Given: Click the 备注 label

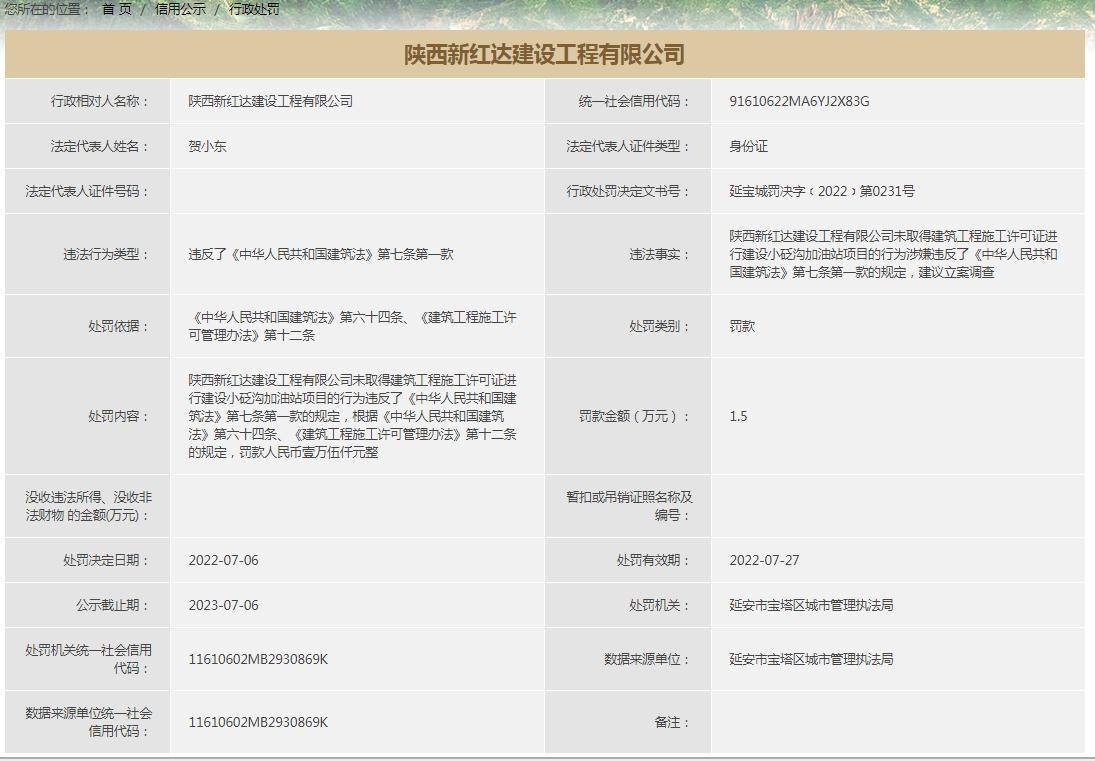Looking at the screenshot, I should [672, 722].
